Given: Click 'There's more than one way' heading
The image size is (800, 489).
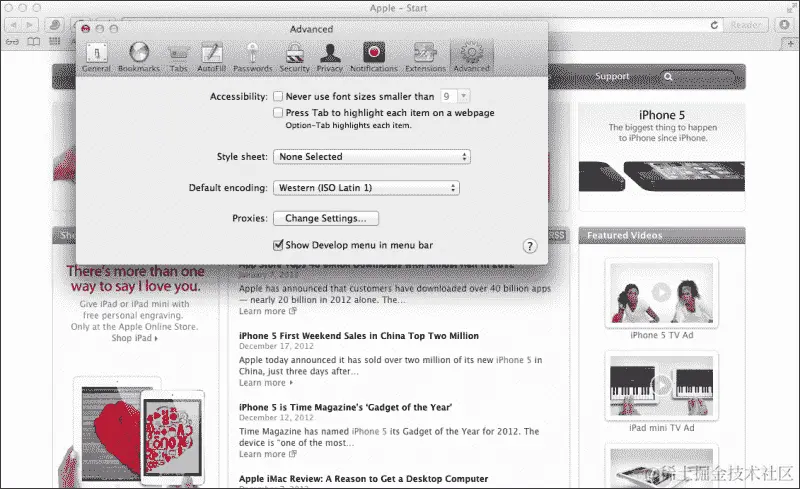Looking at the screenshot, I should (x=135, y=279).
